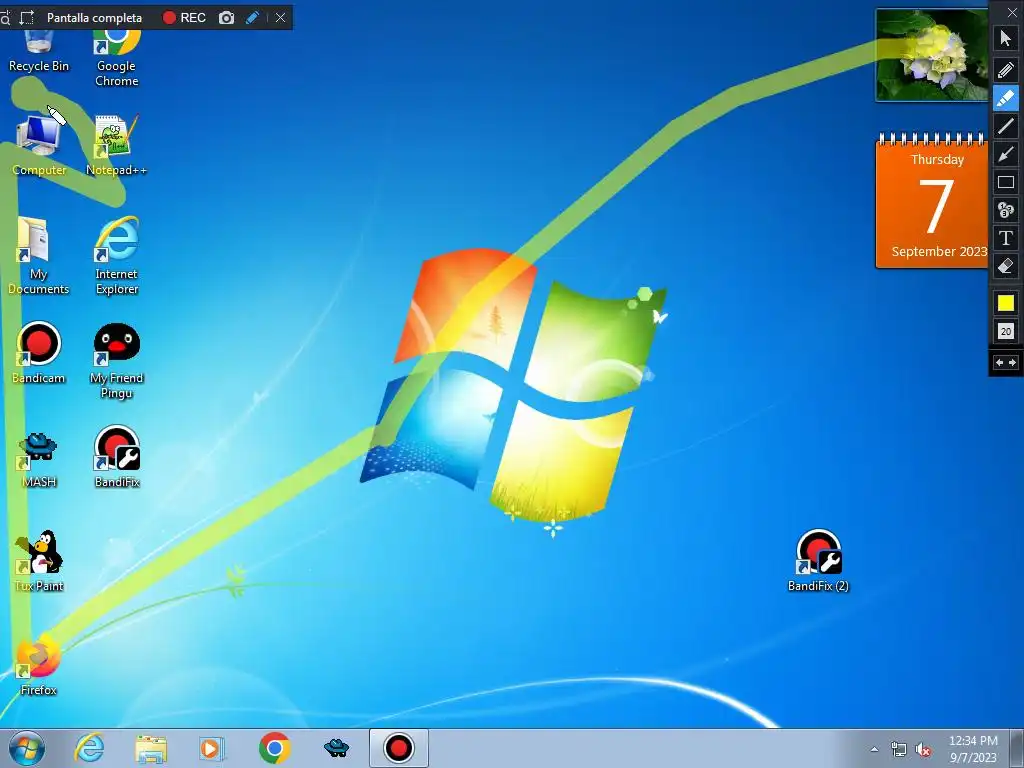The width and height of the screenshot is (1024, 768).
Task: Open the clock showing 12:34 PM
Action: coord(973,748)
